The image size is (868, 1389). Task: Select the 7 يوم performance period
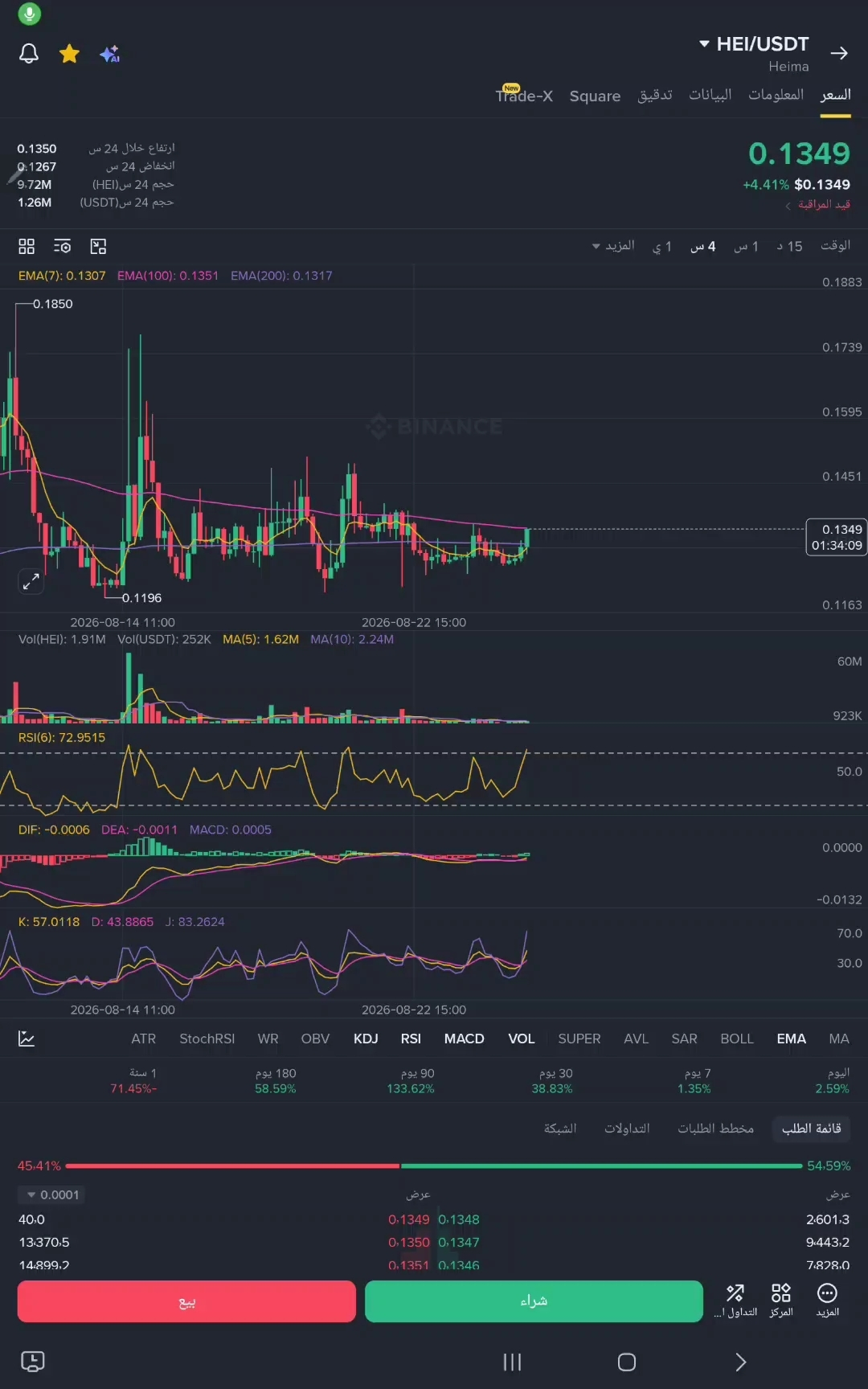(694, 1080)
